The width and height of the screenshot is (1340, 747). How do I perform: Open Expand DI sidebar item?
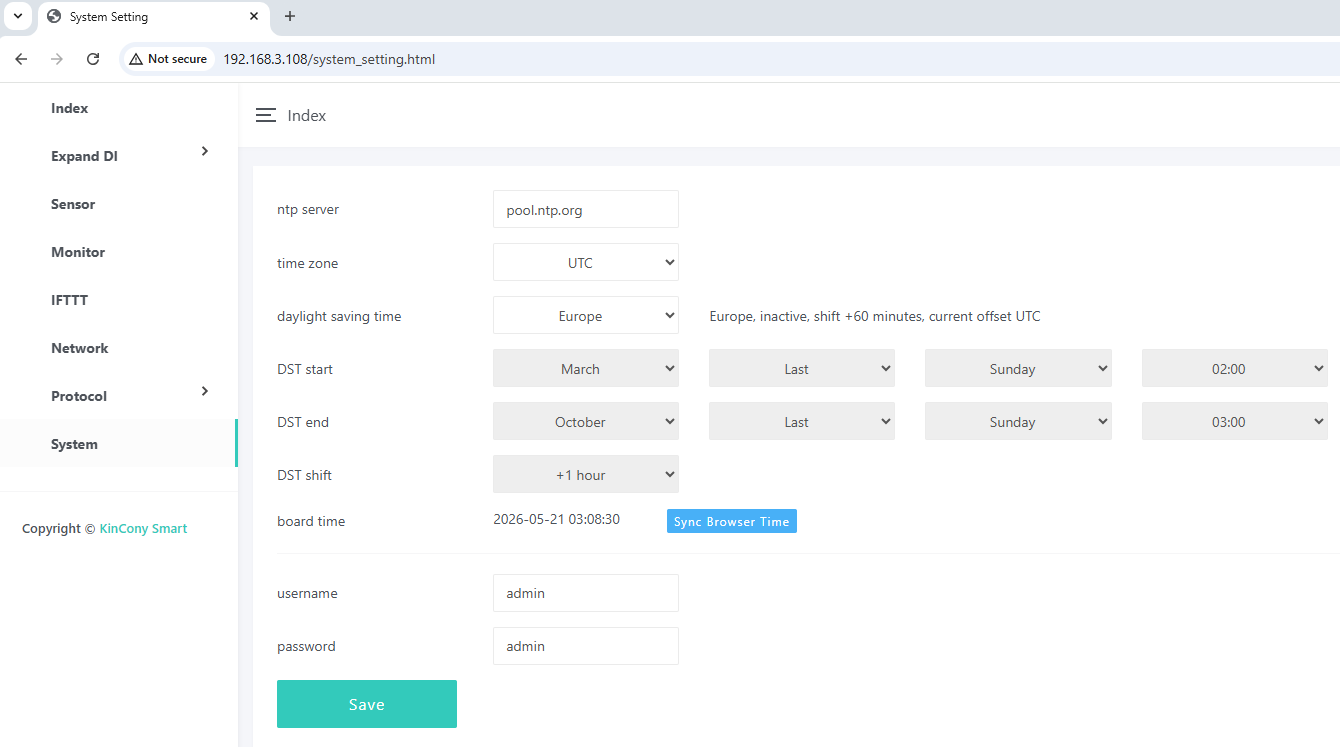(x=84, y=156)
